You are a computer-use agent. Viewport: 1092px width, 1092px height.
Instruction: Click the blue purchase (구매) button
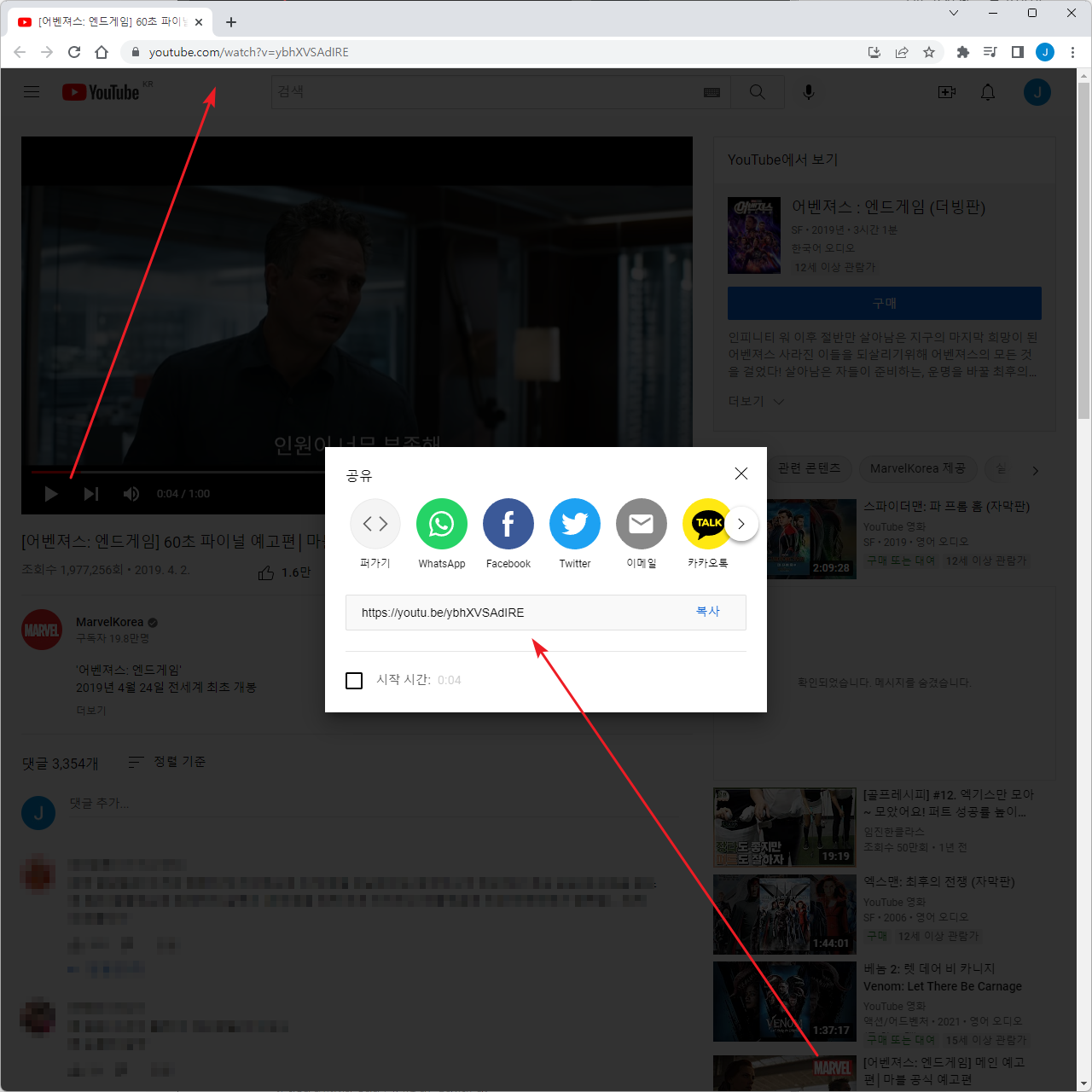[x=885, y=303]
